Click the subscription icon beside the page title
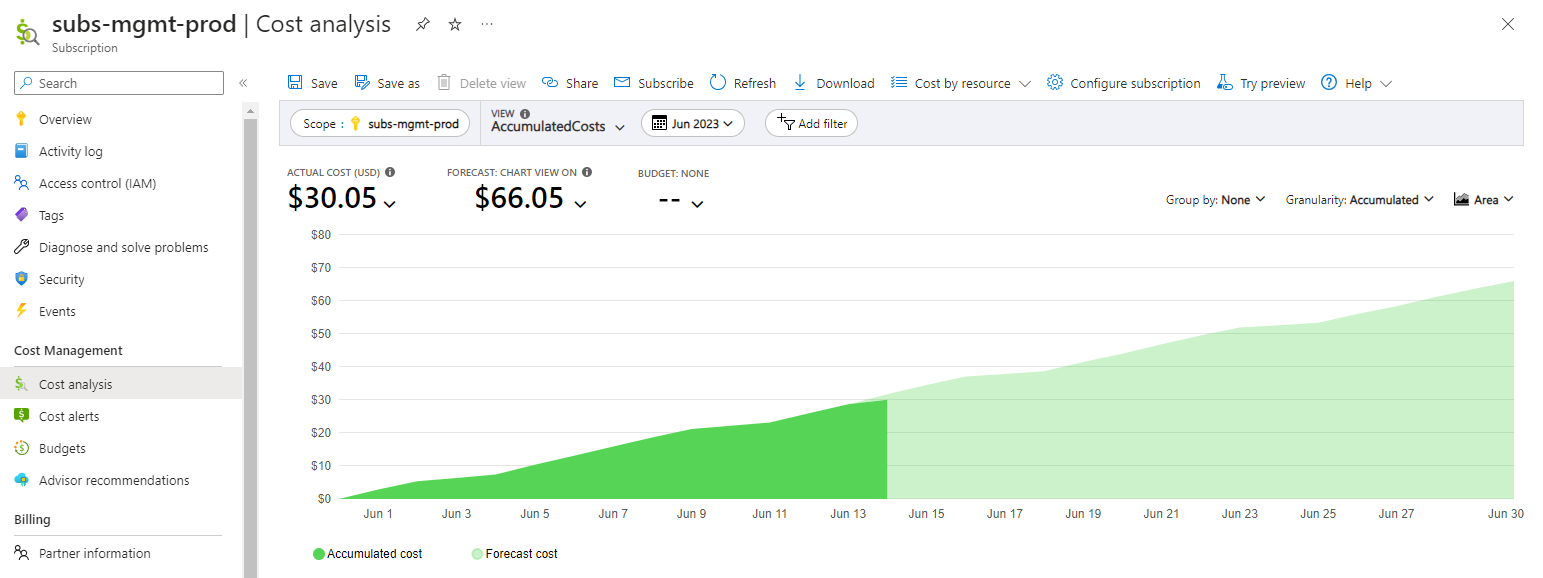Viewport: 1543px width, 578px height. pos(27,33)
